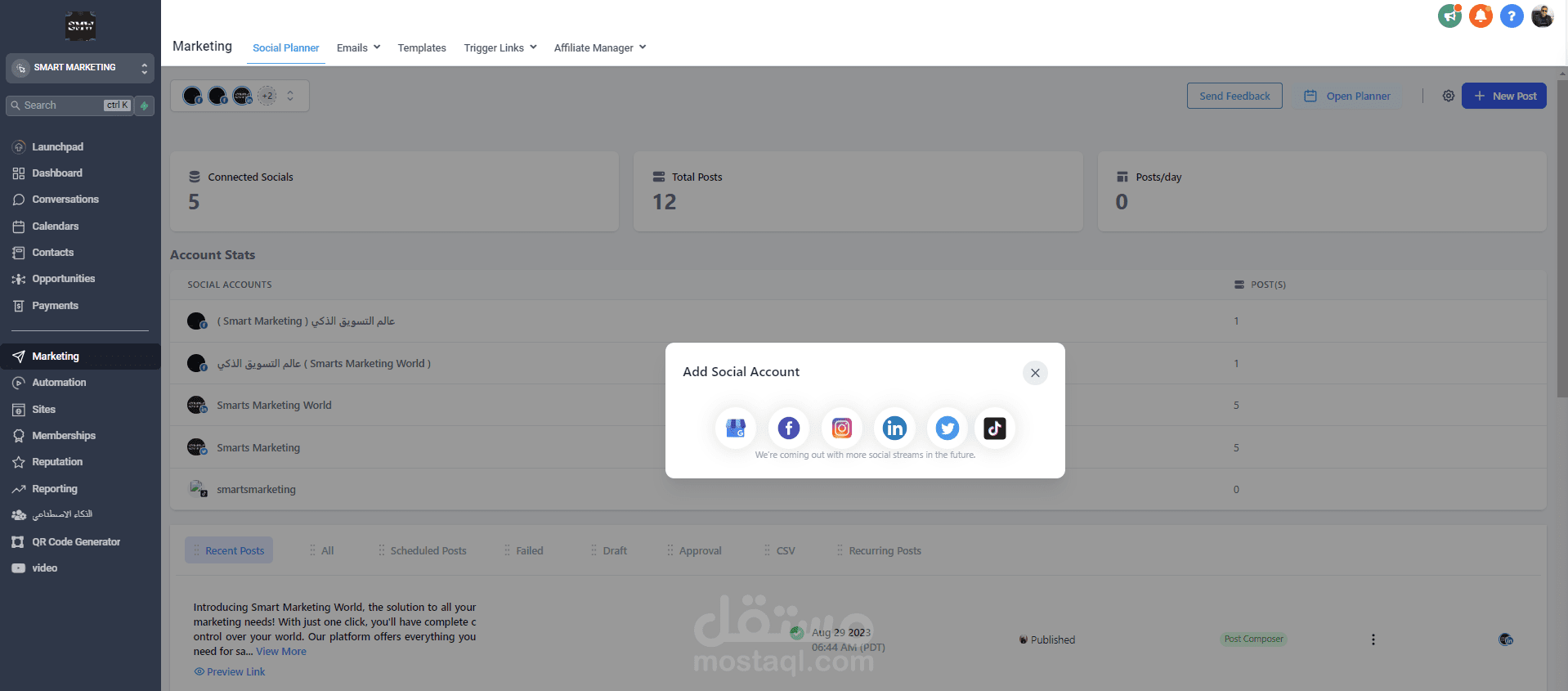Click the SMH logo at sidebar top
This screenshot has width=1568, height=691.
[80, 26]
